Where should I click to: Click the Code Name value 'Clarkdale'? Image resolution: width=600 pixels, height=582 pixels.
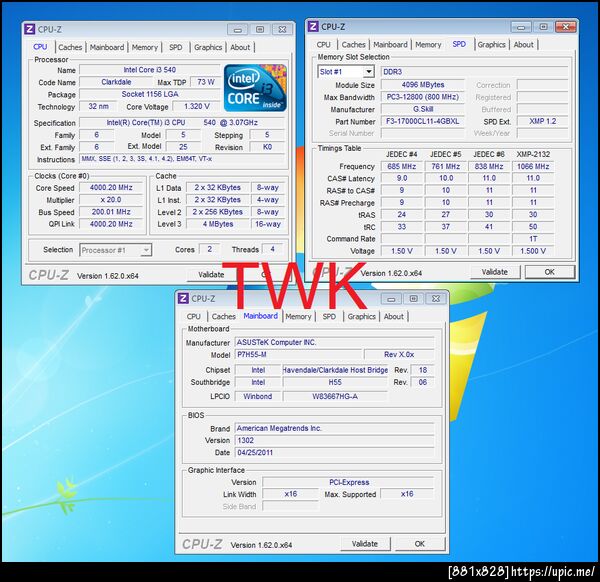116,82
